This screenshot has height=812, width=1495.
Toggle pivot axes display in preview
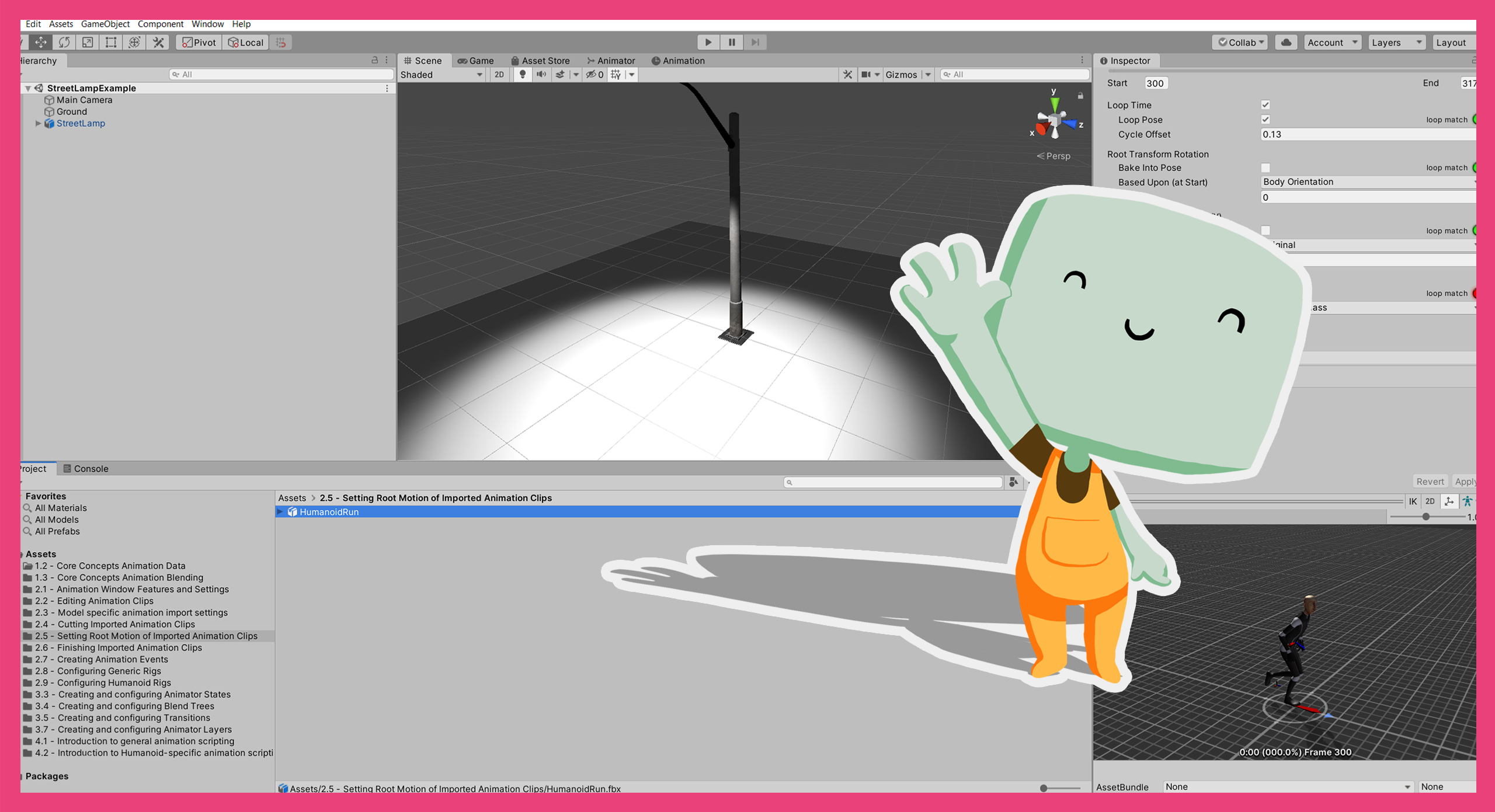[1449, 501]
